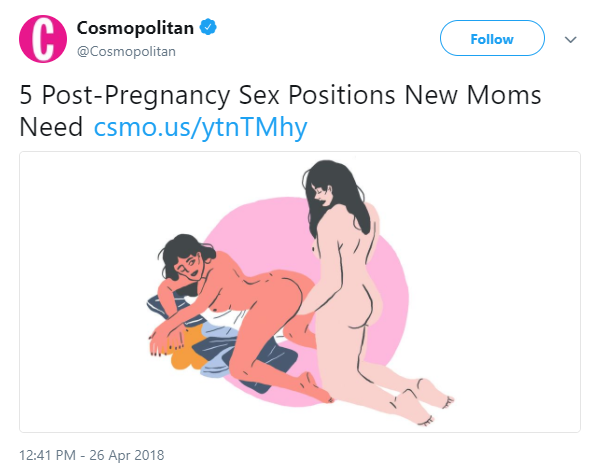Open the Cosmopolitan pink profile avatar
The width and height of the screenshot is (602, 474).
coord(43,39)
